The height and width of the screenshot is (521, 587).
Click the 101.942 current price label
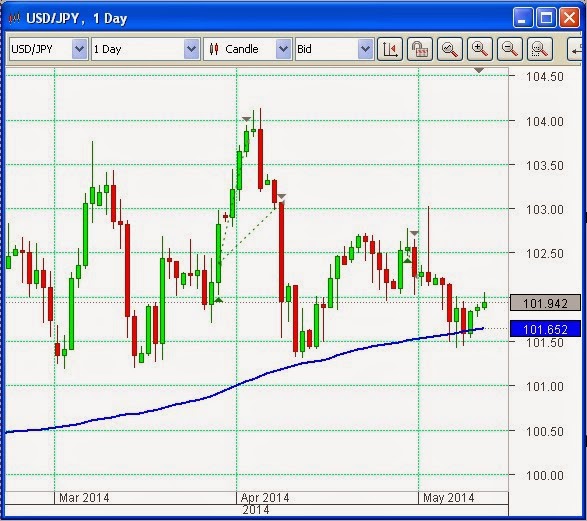tap(545, 303)
